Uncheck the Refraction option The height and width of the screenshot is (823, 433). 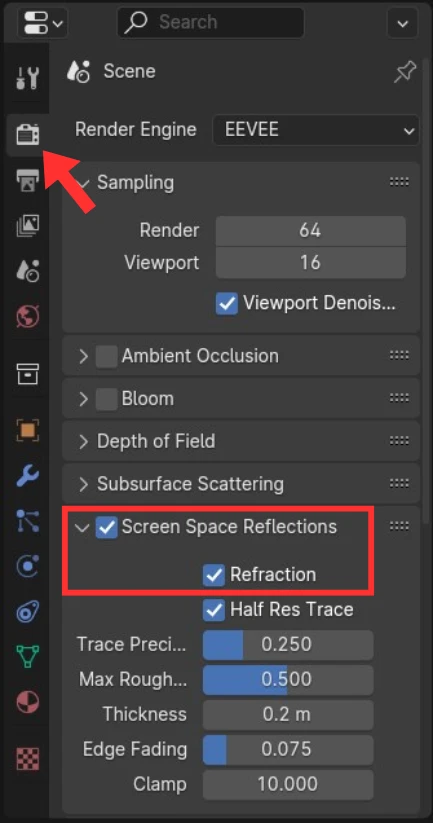click(214, 575)
